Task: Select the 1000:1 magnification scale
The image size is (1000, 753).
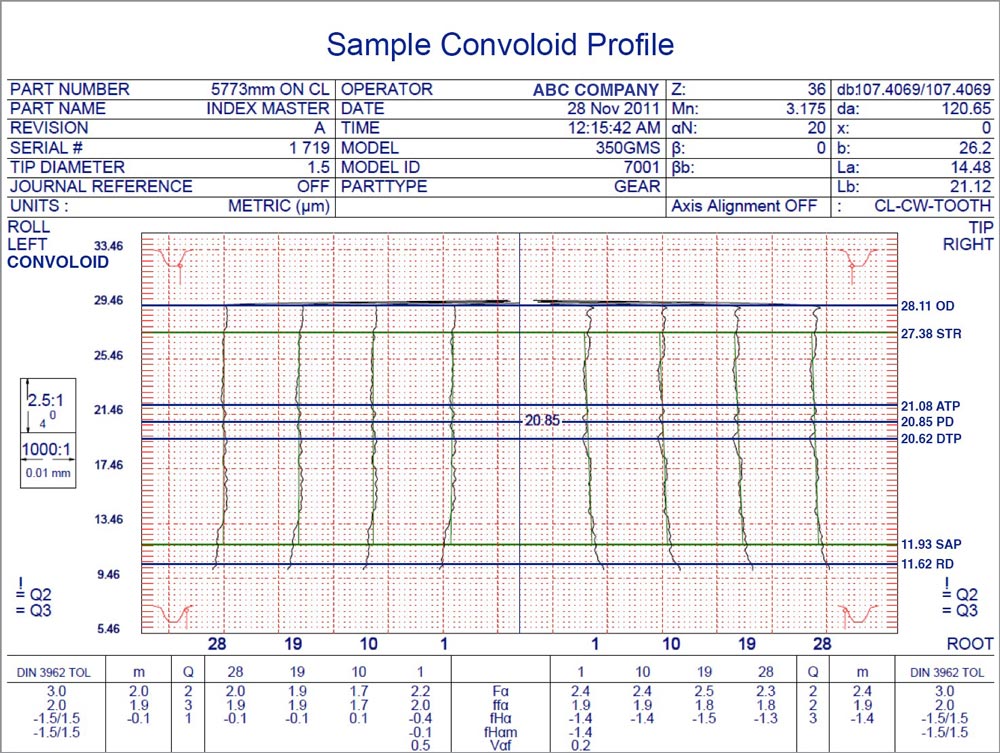Action: pyautogui.click(x=46, y=450)
